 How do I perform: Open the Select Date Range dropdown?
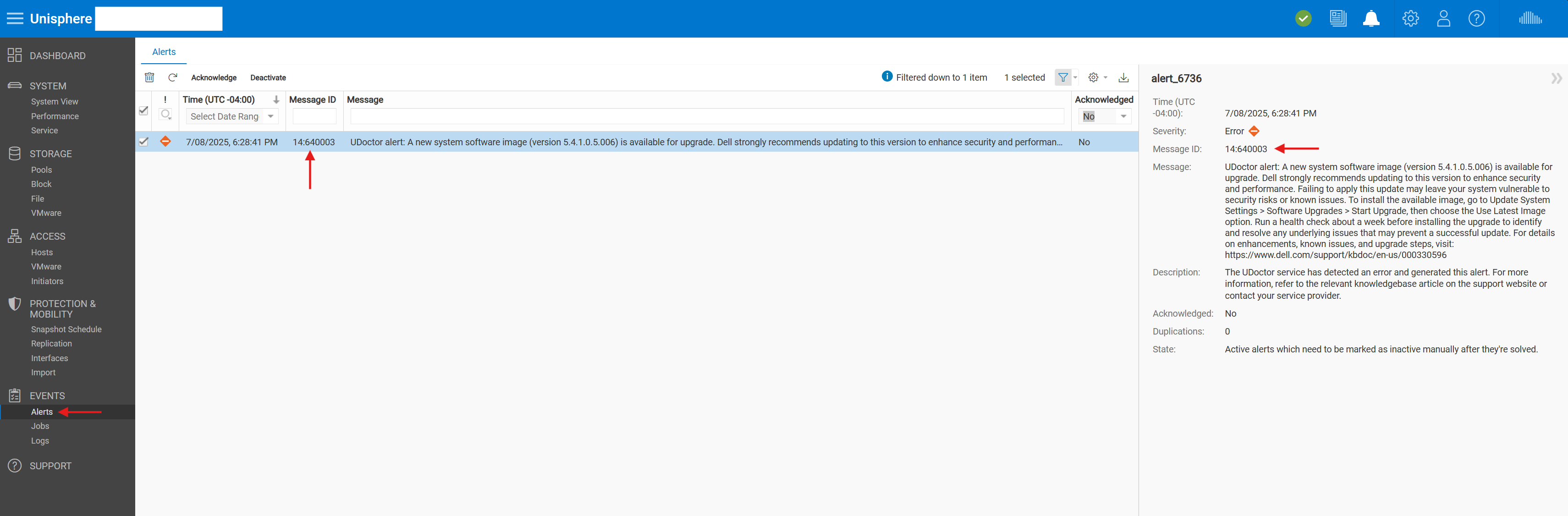pyautogui.click(x=232, y=116)
